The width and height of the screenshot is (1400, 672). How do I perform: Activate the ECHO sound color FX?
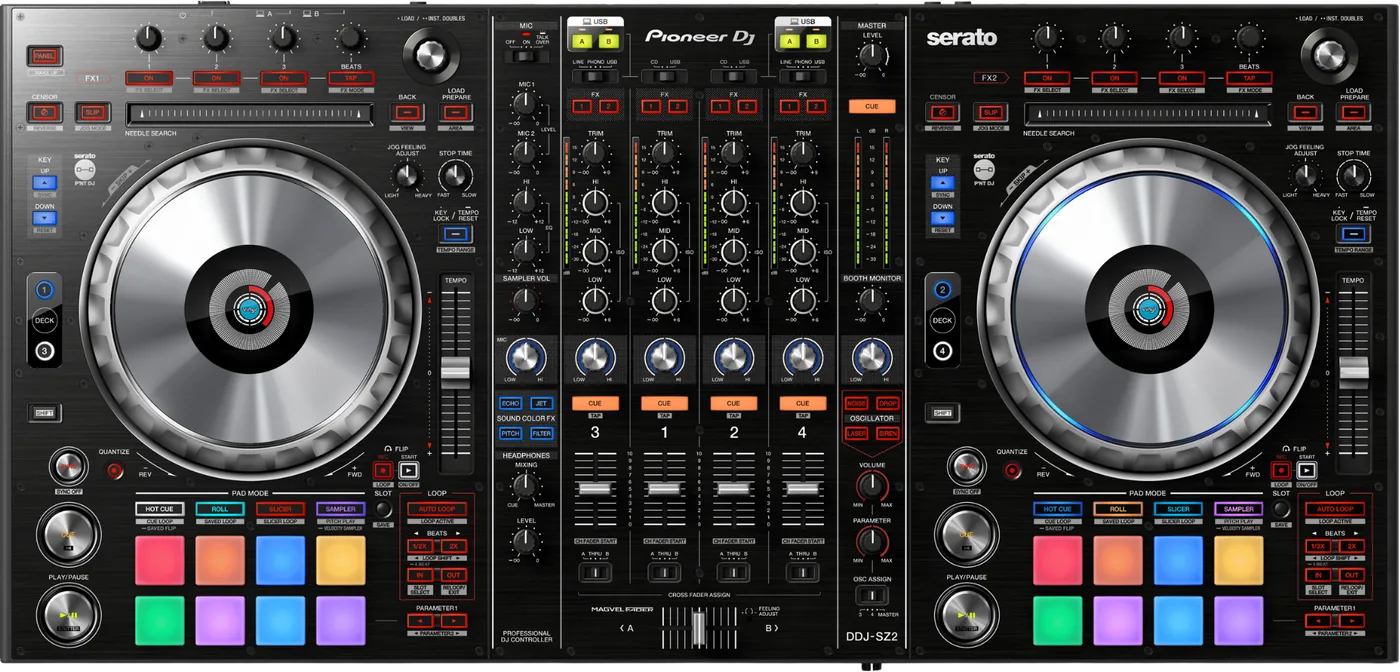coord(510,403)
